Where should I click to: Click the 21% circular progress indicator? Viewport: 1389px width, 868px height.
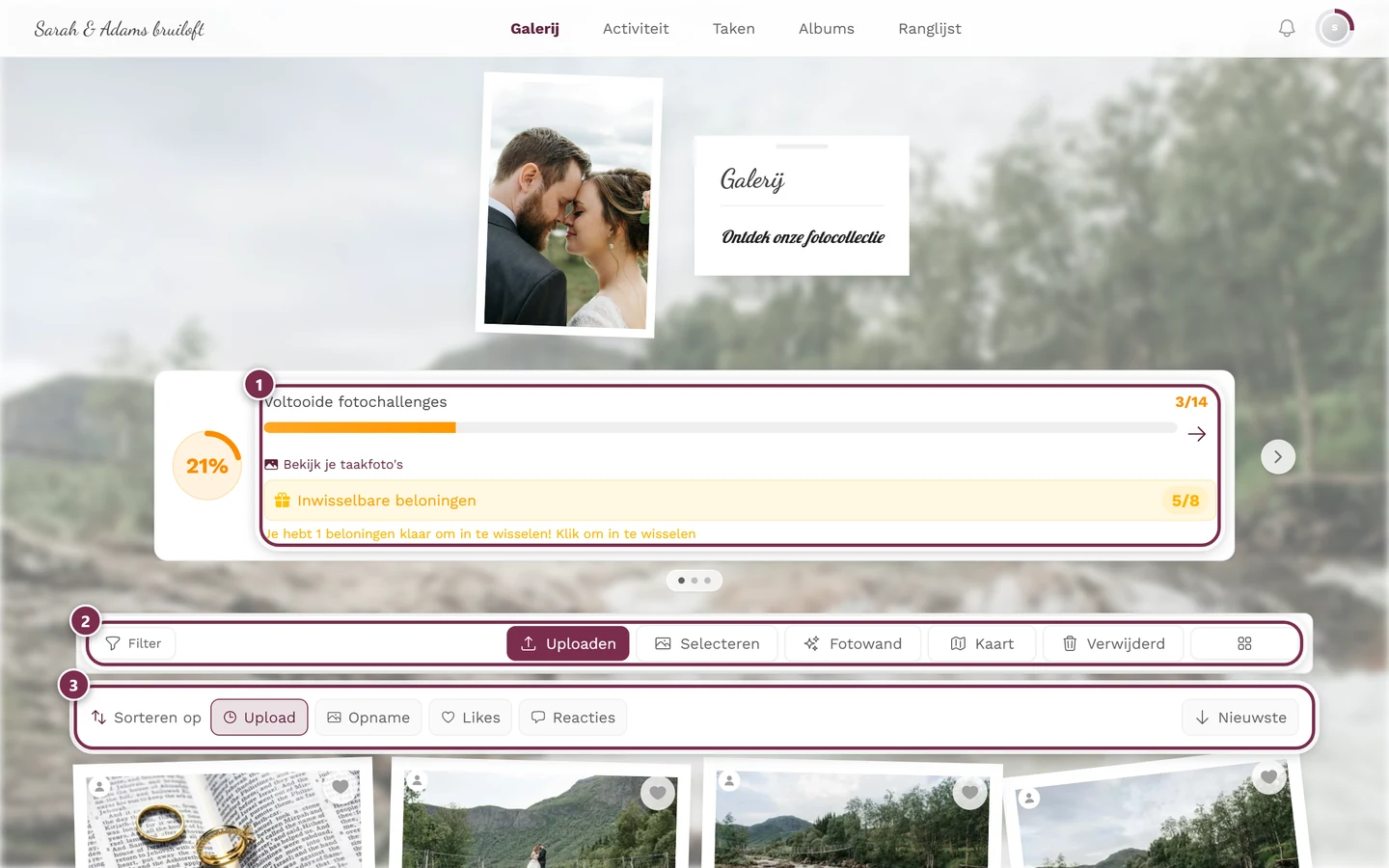point(207,466)
